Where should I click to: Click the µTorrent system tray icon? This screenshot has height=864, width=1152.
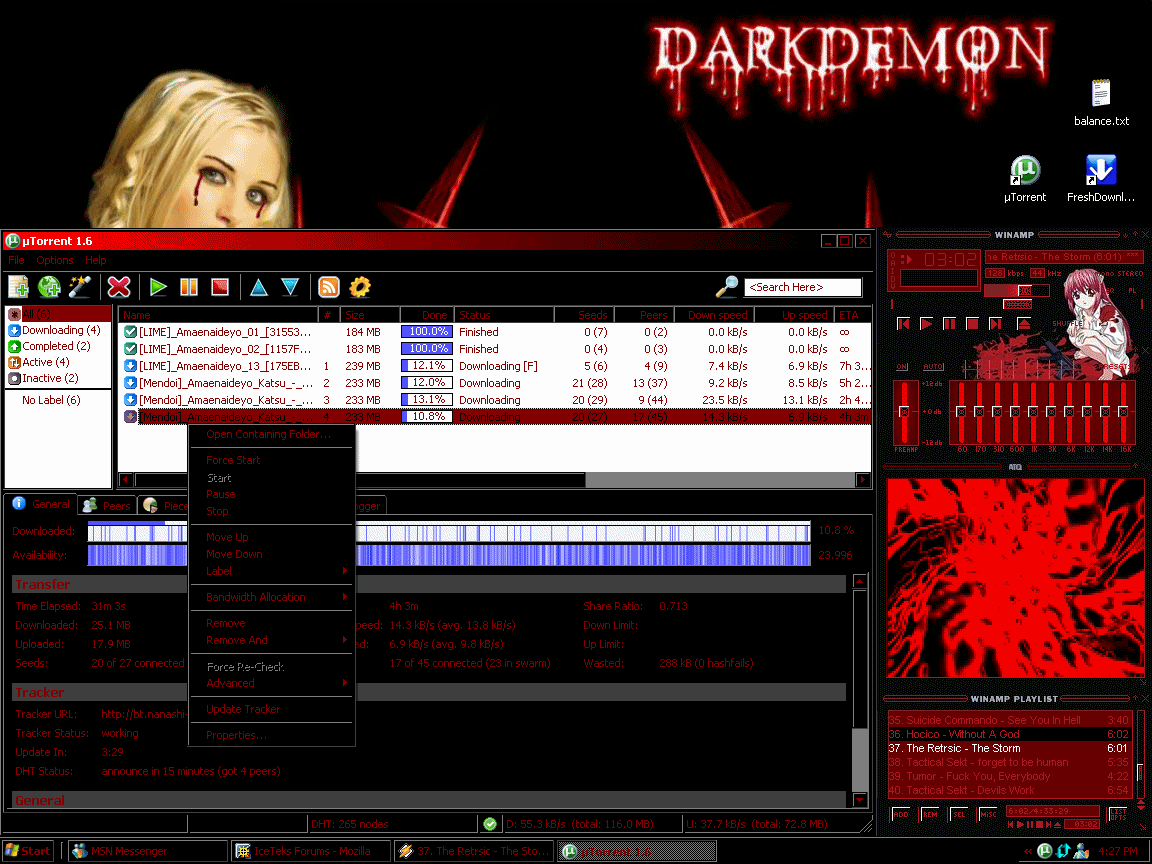pos(1045,851)
